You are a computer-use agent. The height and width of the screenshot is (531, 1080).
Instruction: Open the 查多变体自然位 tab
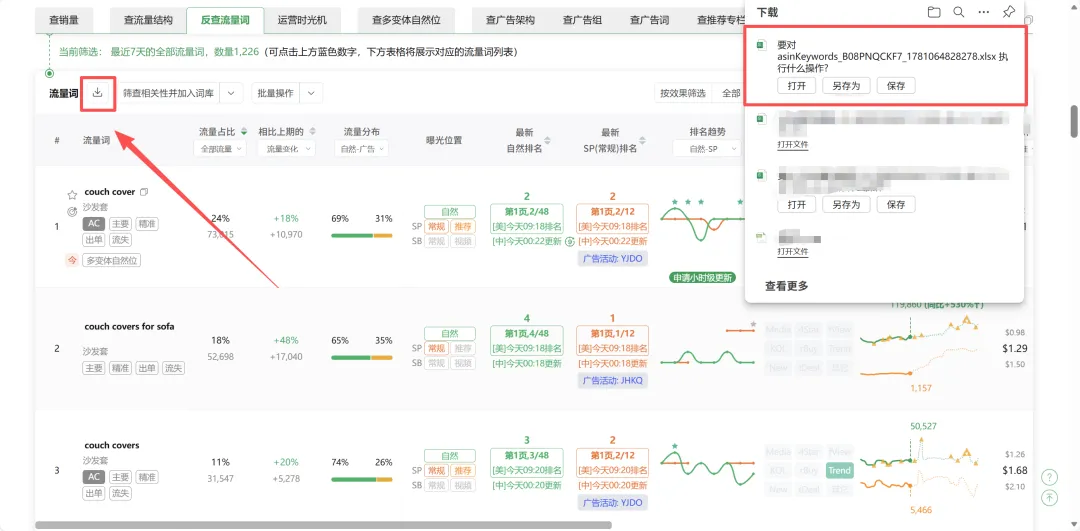[x=406, y=20]
